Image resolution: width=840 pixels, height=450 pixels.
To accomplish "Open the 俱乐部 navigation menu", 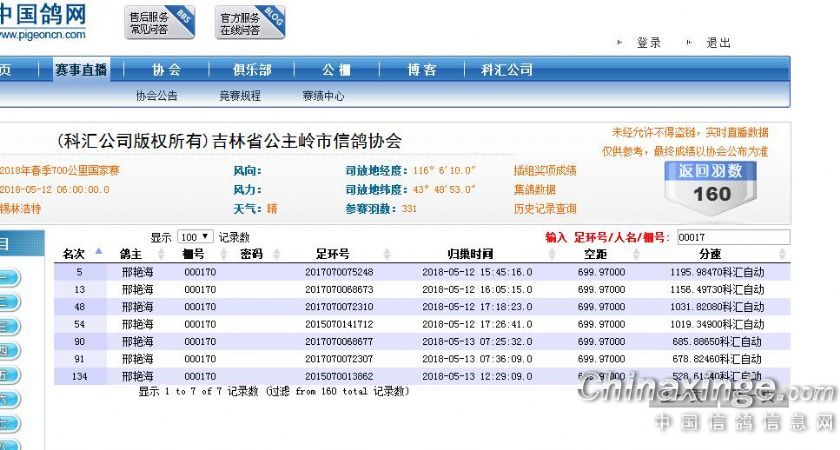I will click(252, 70).
